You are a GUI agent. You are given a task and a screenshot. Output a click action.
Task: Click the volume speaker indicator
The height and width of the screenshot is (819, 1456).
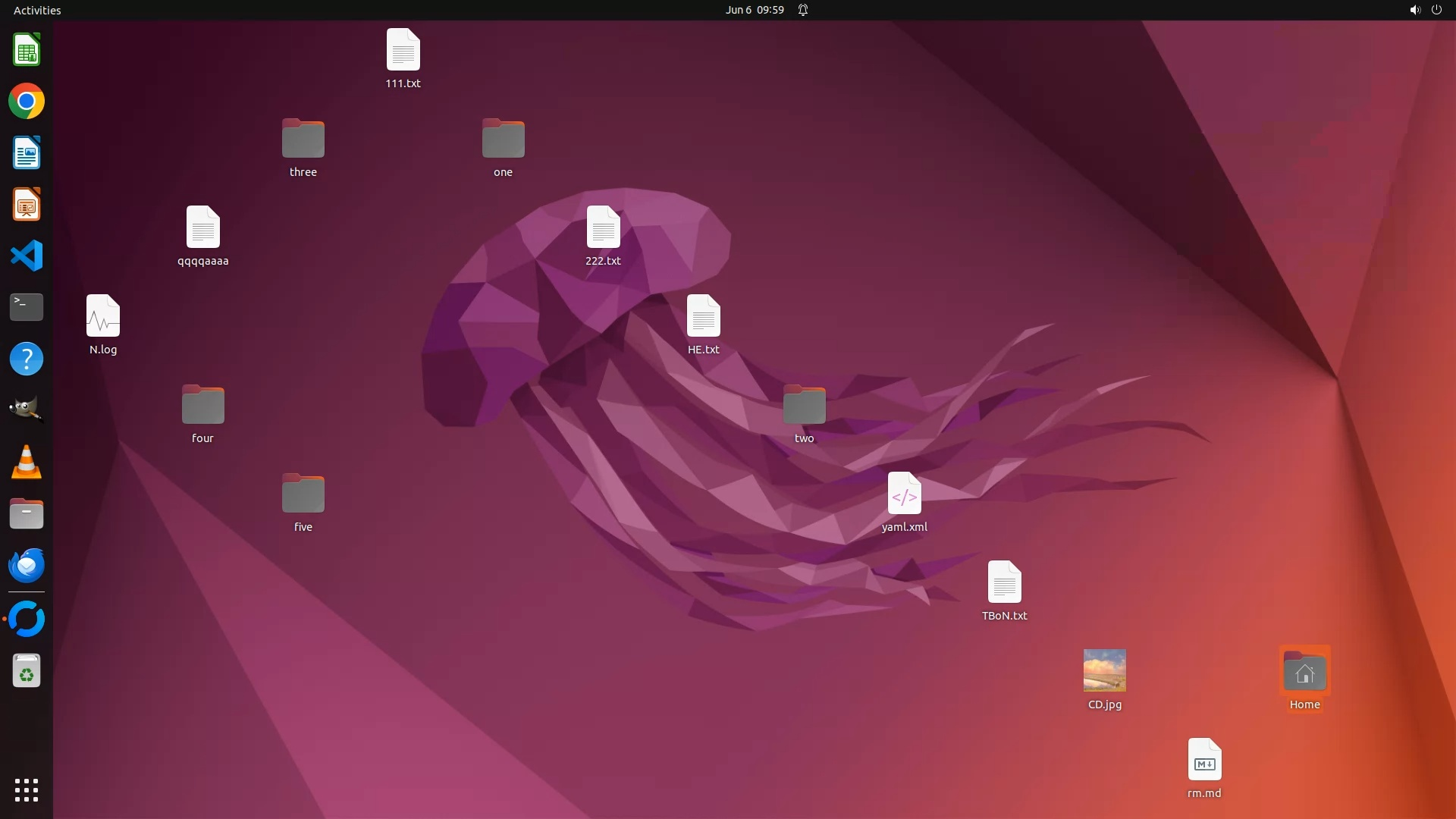1414,10
